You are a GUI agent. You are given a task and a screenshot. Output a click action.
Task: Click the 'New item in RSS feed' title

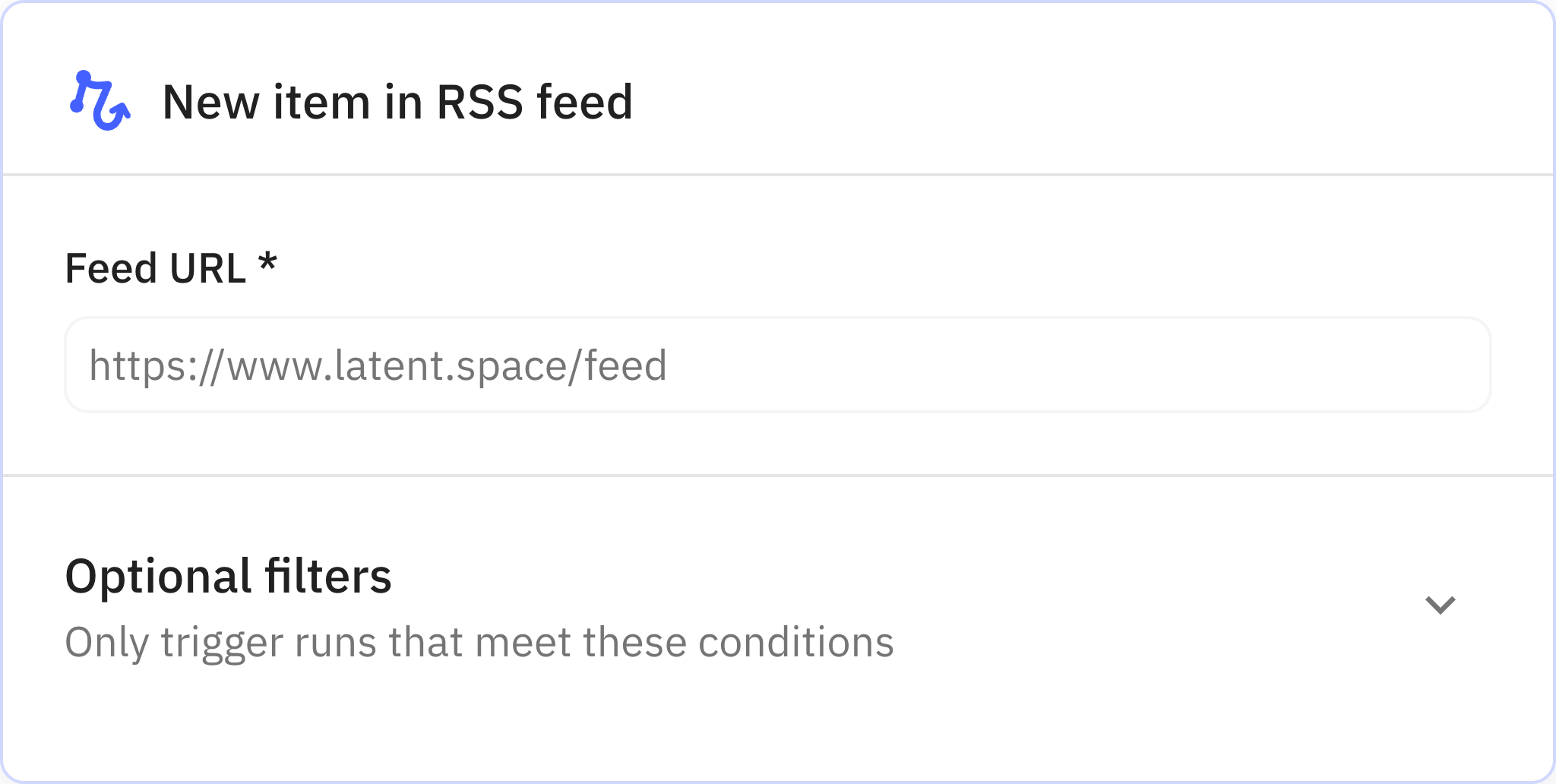click(x=397, y=101)
